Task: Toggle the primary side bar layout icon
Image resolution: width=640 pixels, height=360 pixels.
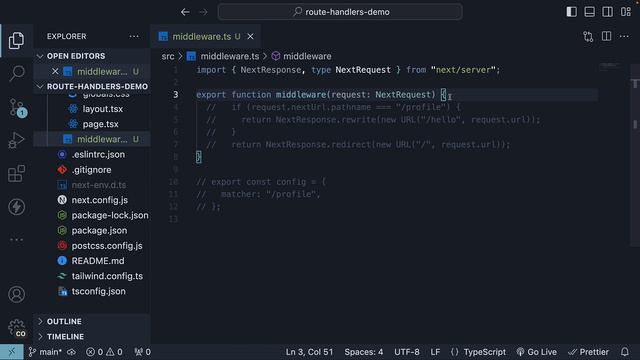Action: click(571, 12)
